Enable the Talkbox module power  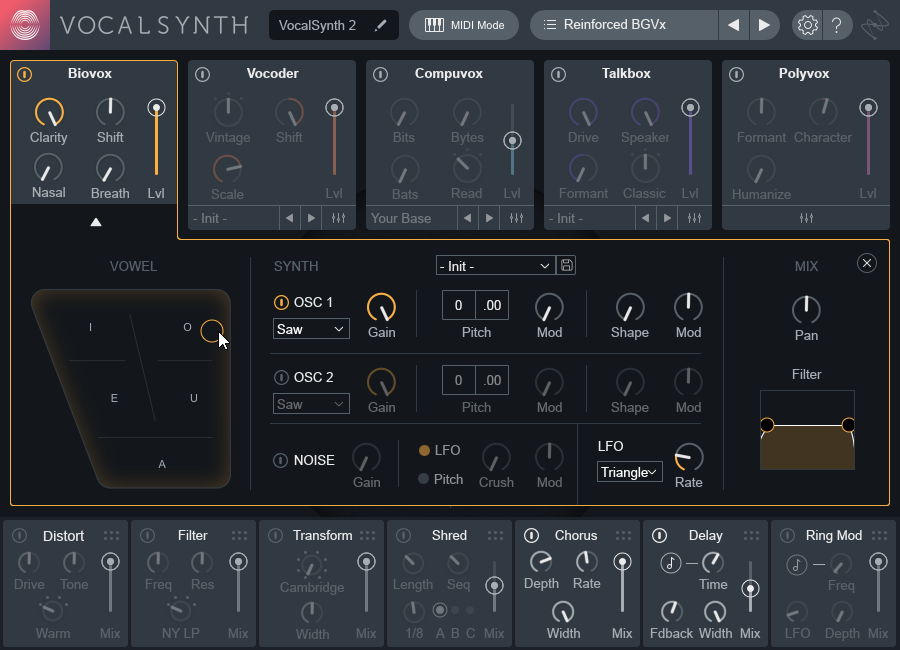pos(558,74)
